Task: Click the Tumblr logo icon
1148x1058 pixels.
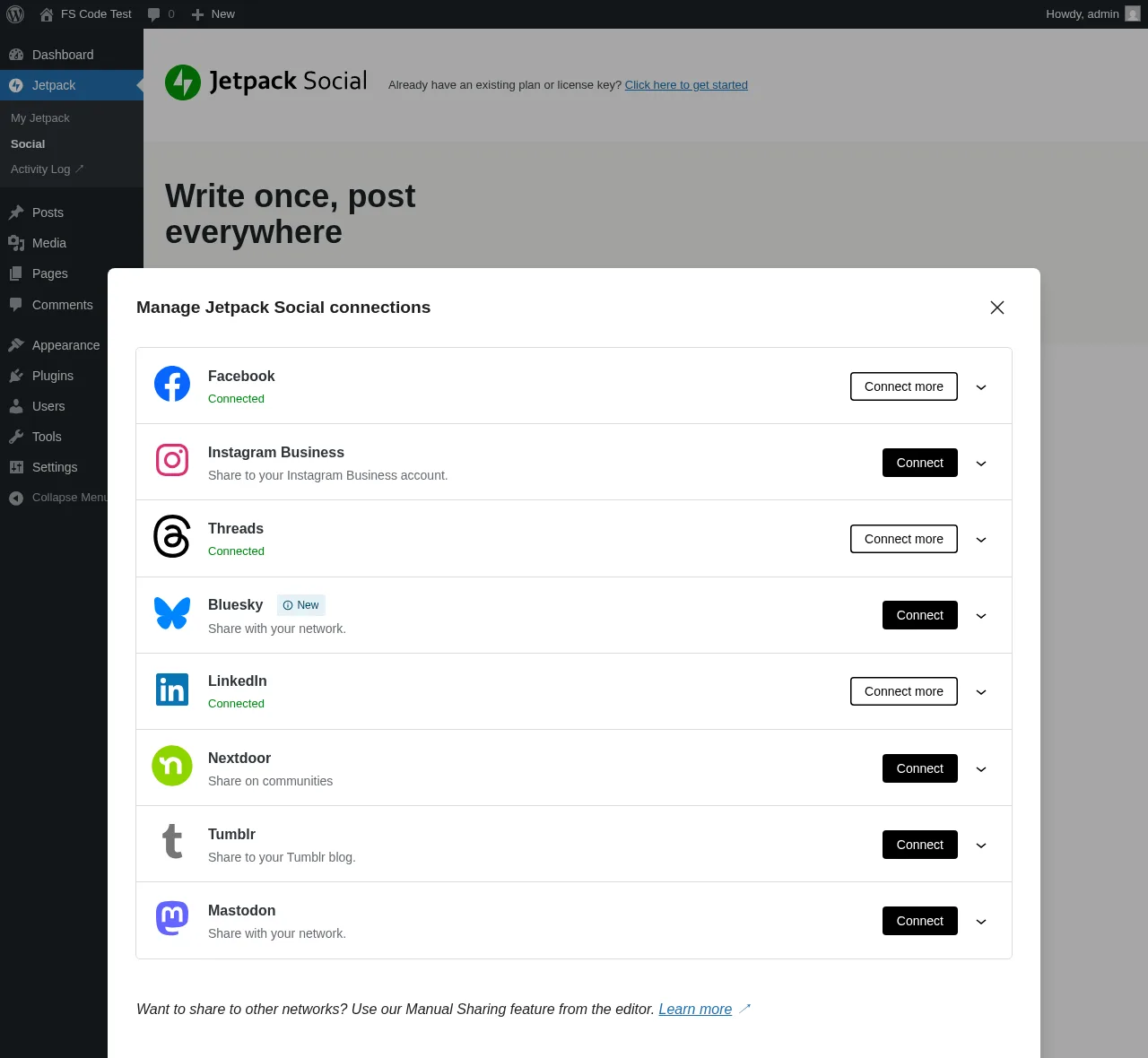Action: pyautogui.click(x=172, y=842)
